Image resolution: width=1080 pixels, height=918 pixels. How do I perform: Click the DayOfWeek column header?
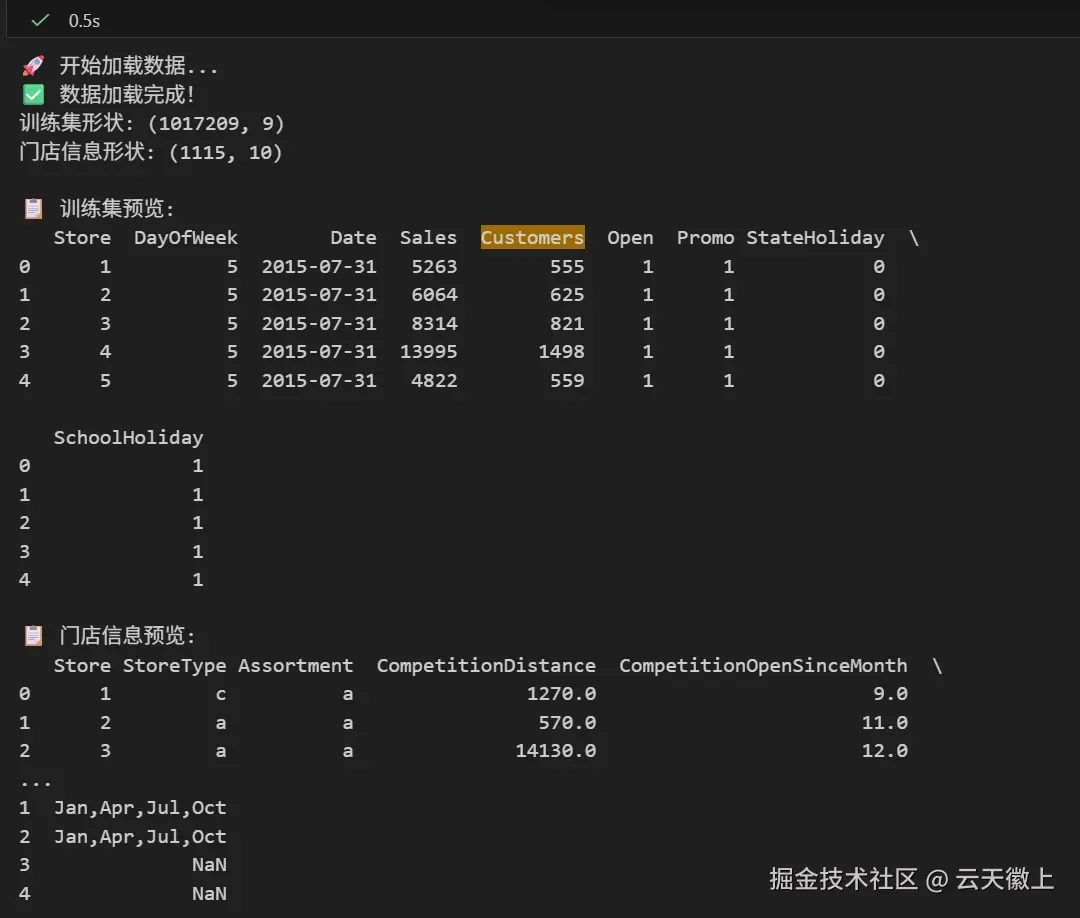point(186,238)
